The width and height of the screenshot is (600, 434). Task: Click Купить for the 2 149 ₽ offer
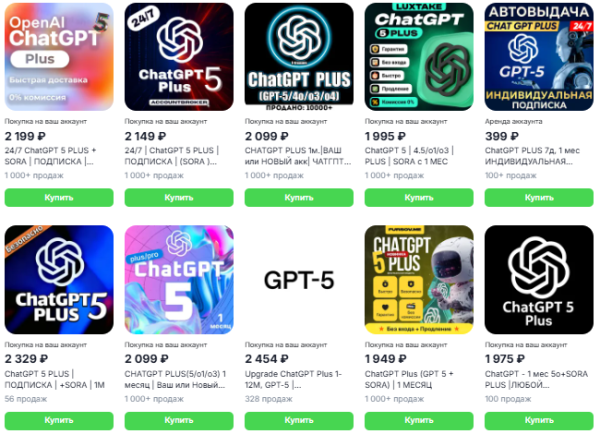179,197
